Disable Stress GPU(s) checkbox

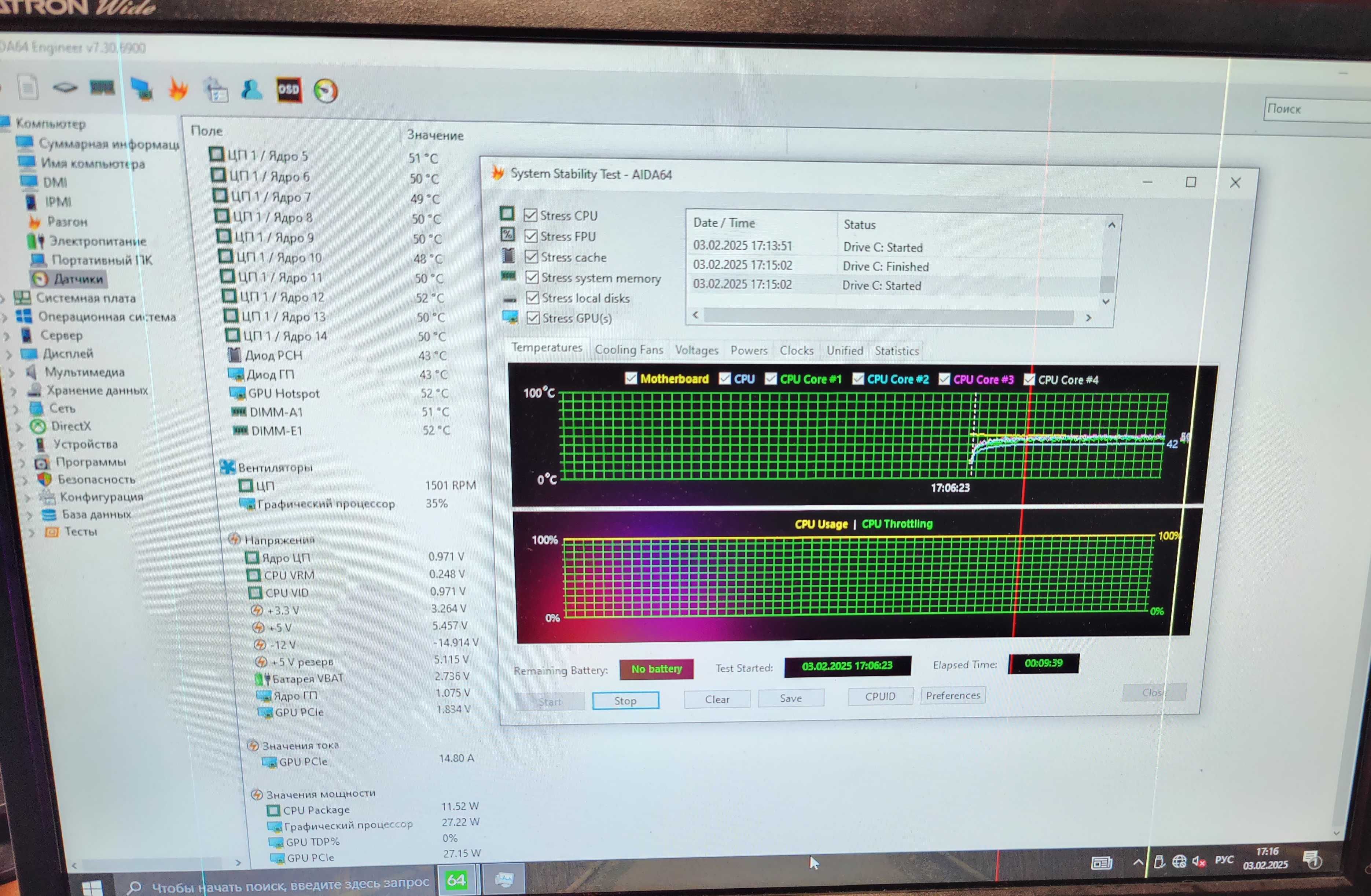533,318
